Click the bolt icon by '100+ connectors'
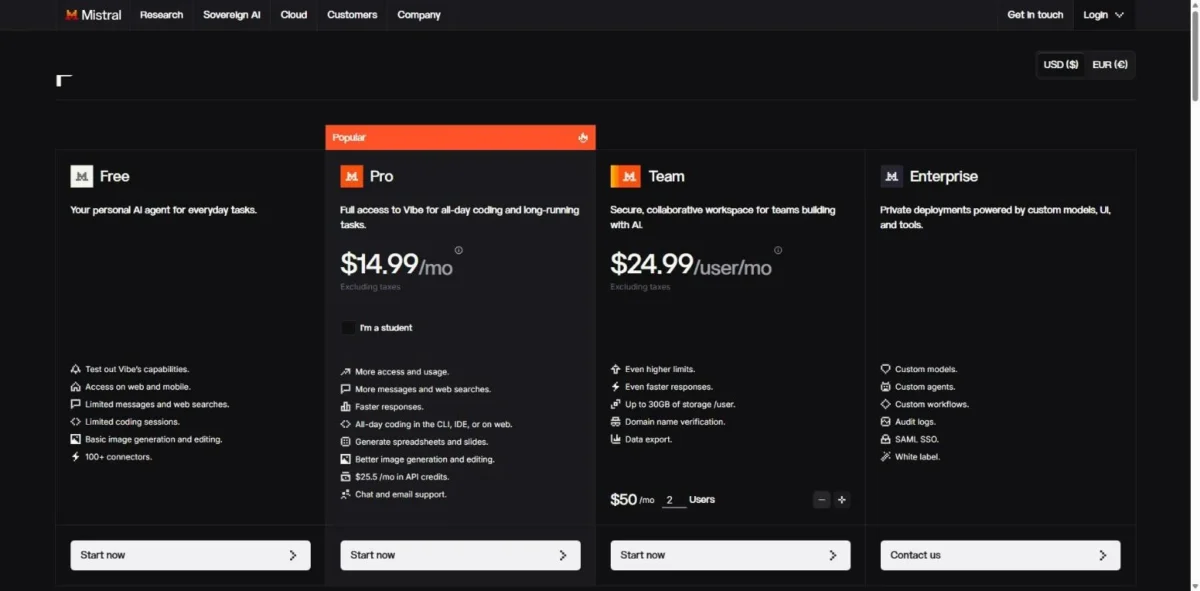 76,457
